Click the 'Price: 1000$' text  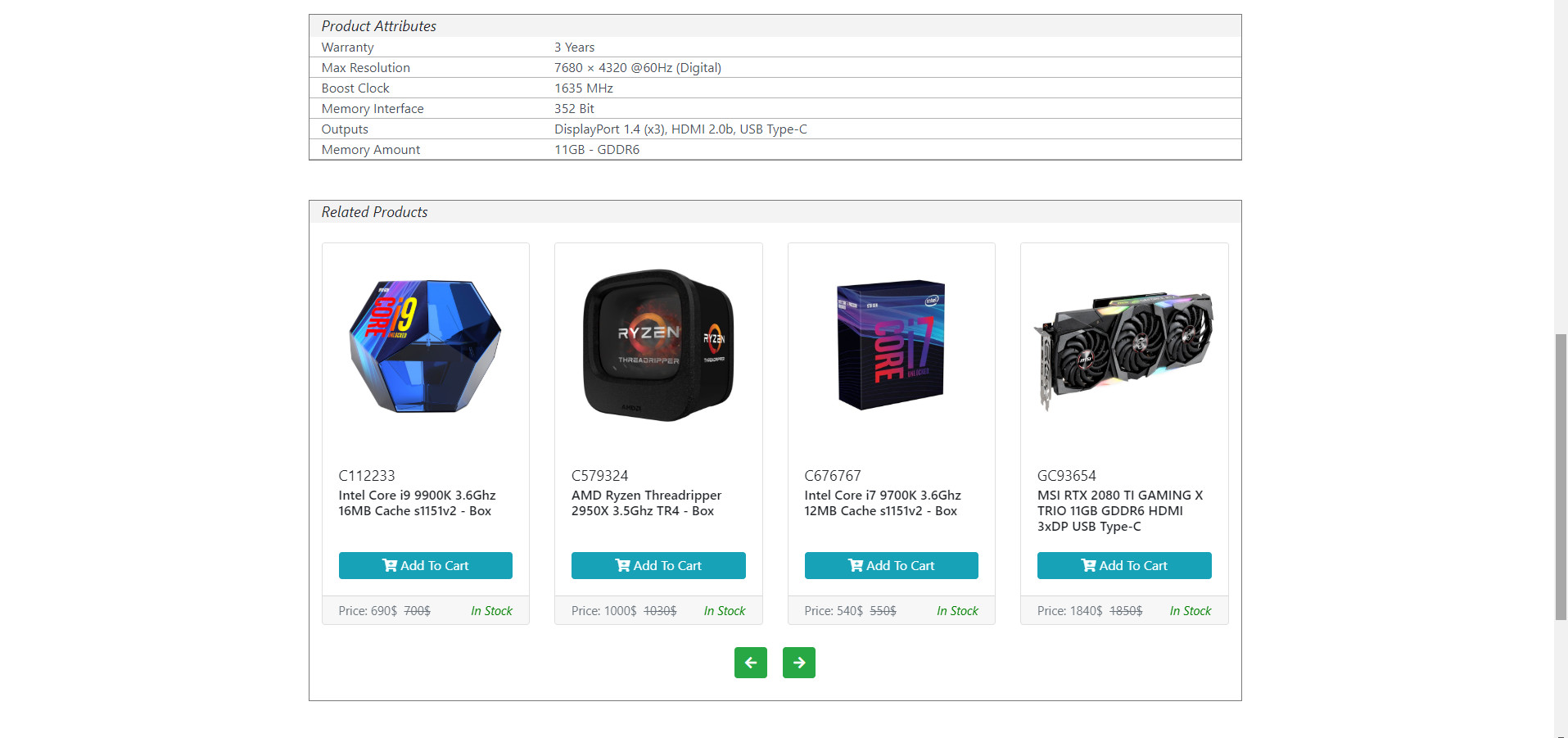(x=603, y=611)
